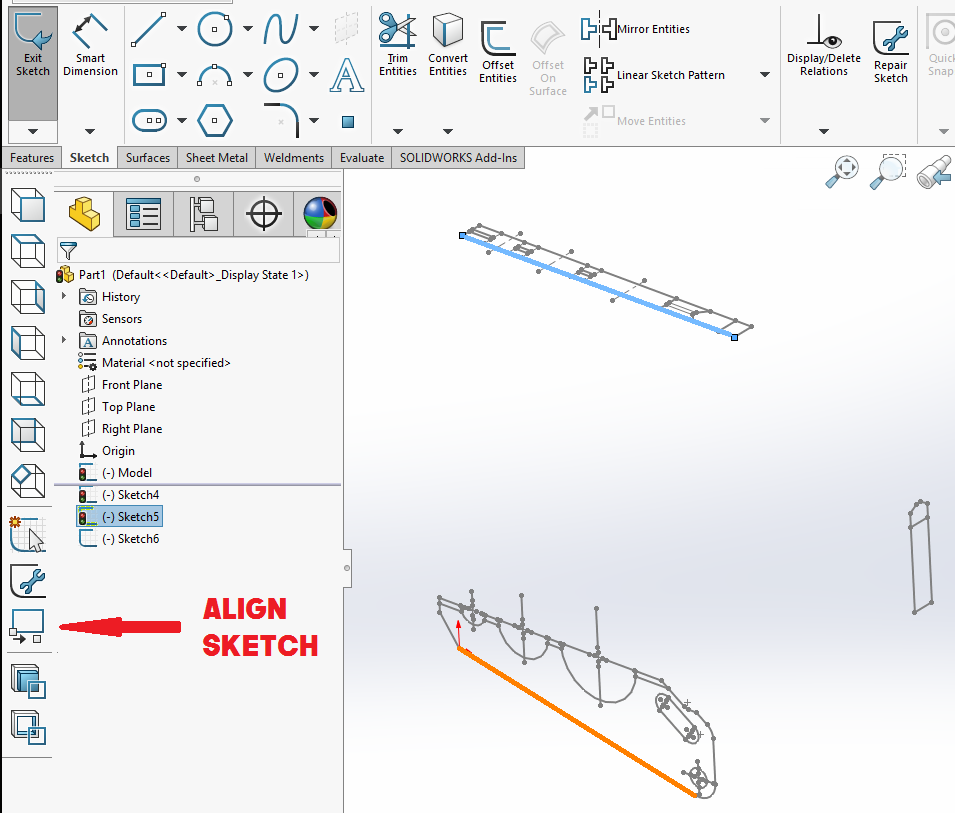Screen dimensions: 955x813
Task: Expand the Annotations folder
Action: pos(64,340)
